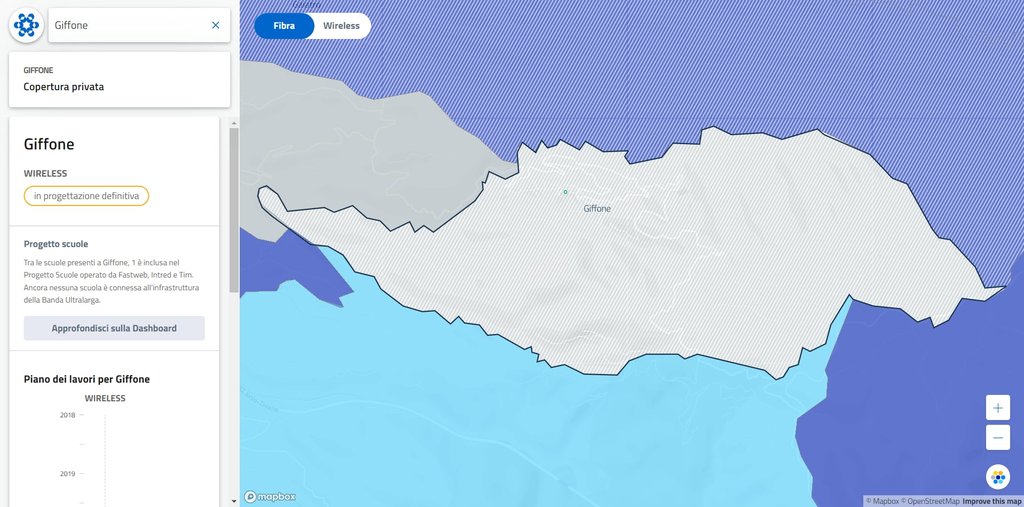1024x507 pixels.
Task: Switch to the Wireless map layer
Action: tap(342, 26)
